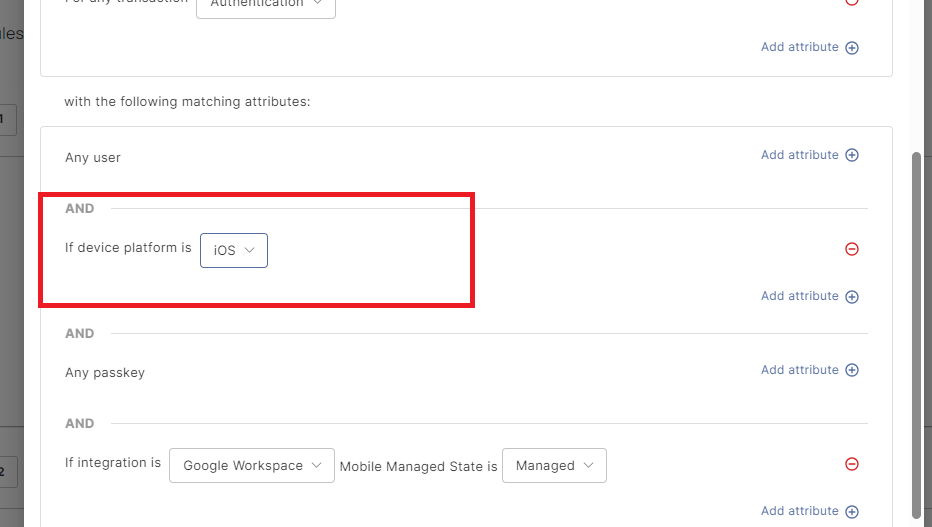Expand the Google Workspace integration dropdown
932x527 pixels.
[252, 465]
